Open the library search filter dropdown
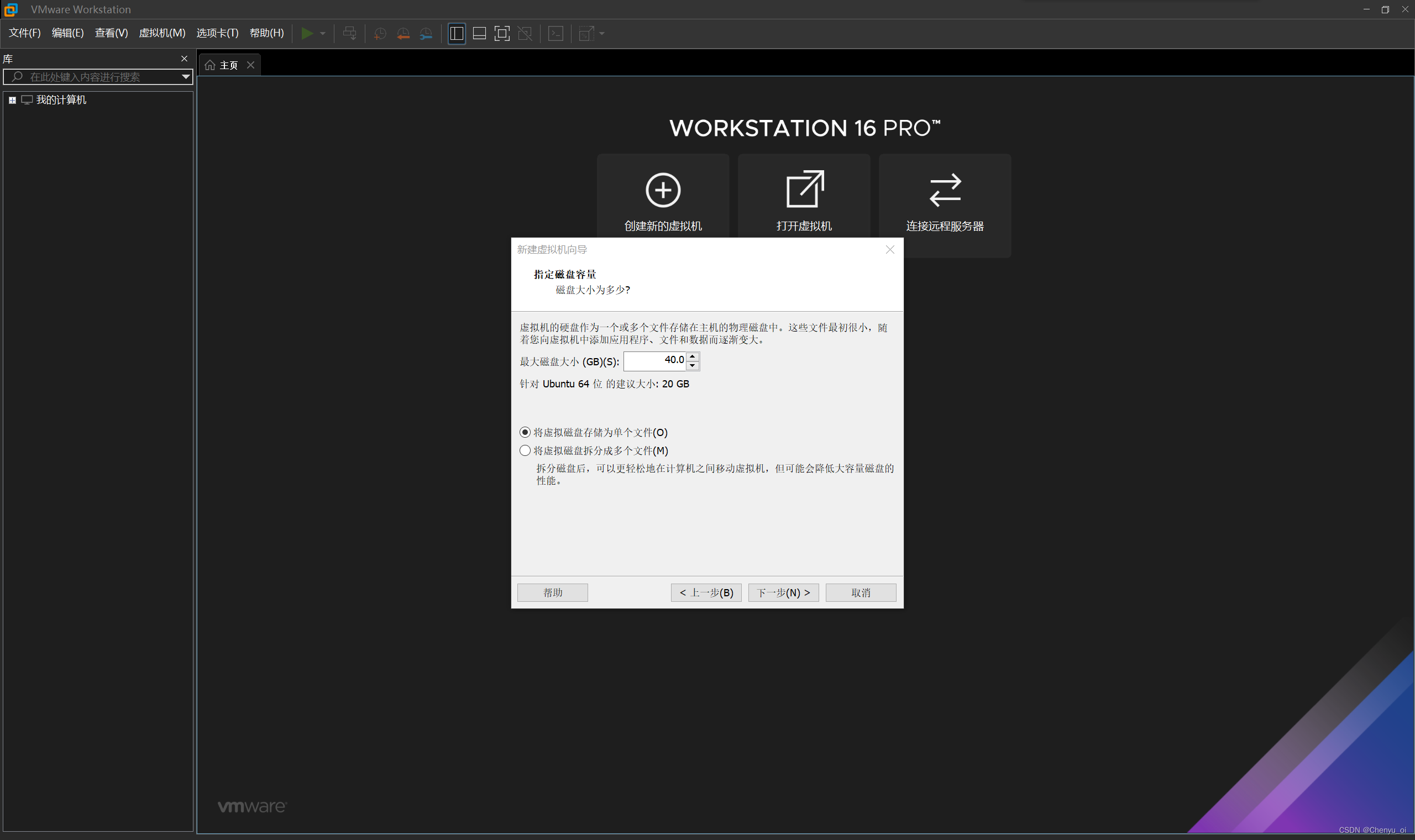The image size is (1415, 840). click(x=186, y=77)
